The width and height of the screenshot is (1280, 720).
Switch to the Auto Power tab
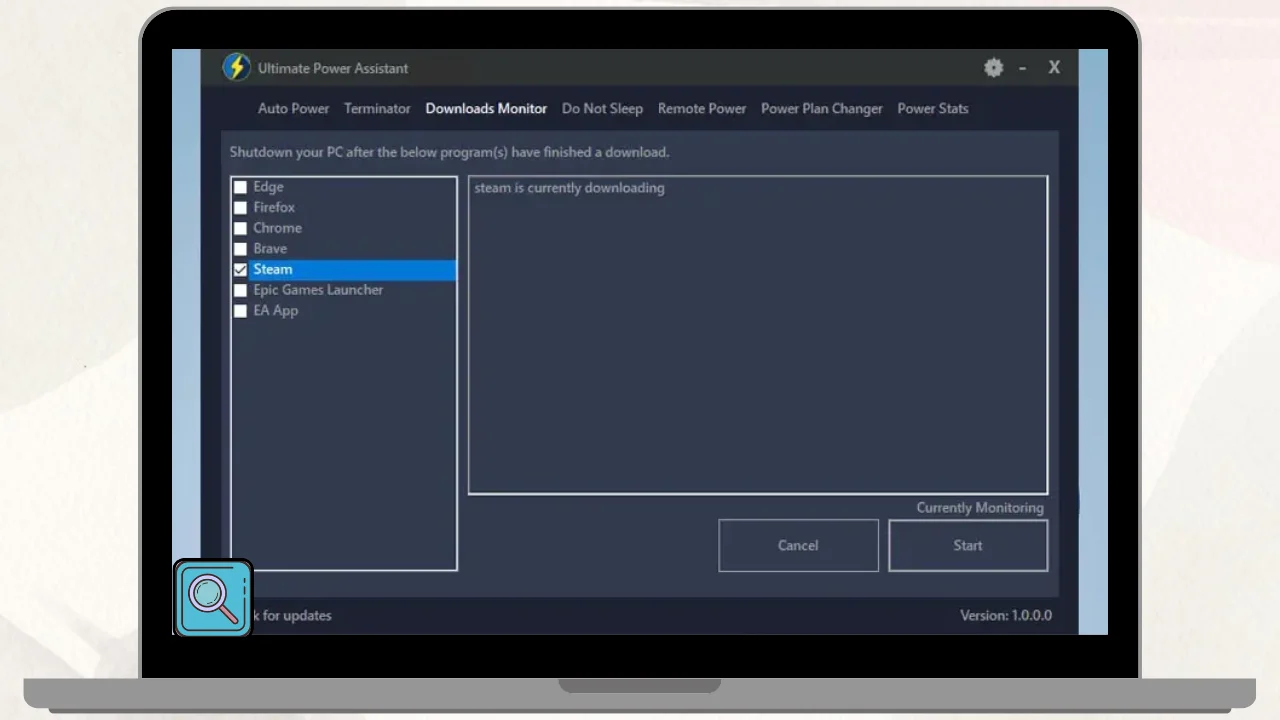(x=293, y=109)
